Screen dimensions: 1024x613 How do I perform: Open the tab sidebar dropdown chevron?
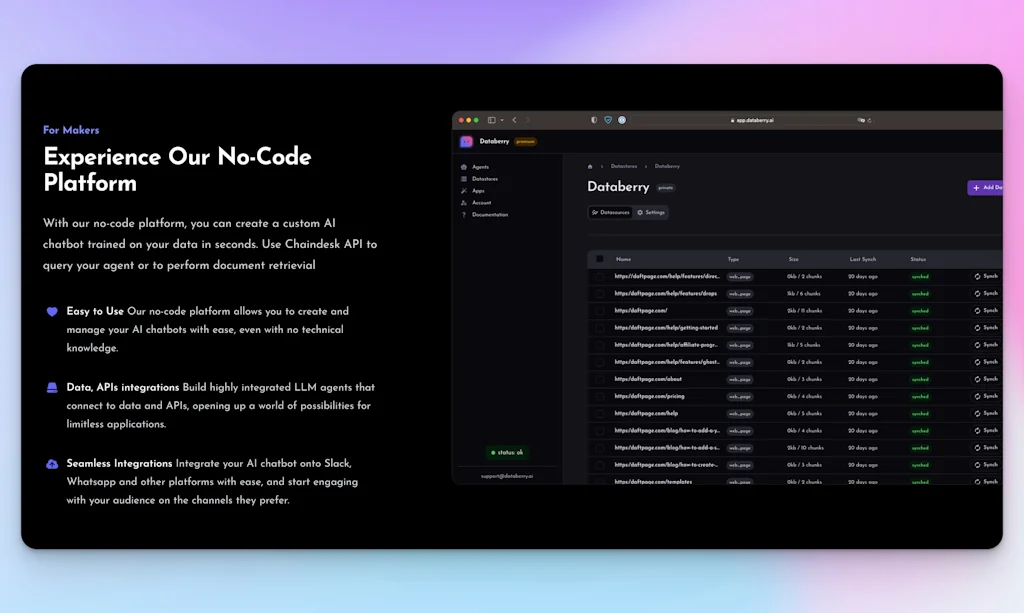502,120
